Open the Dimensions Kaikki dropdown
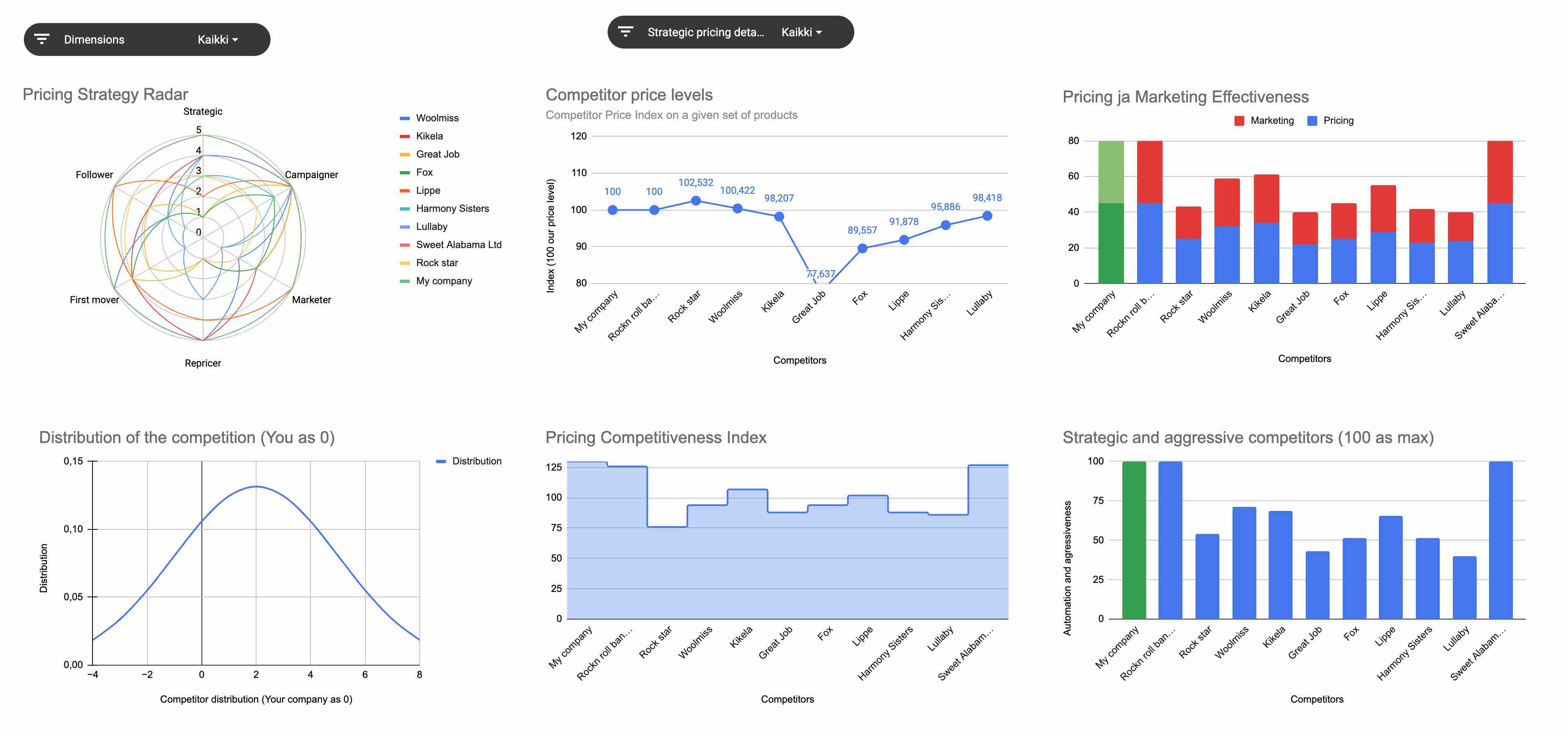Screen dimensions: 1568x738 pos(217,39)
